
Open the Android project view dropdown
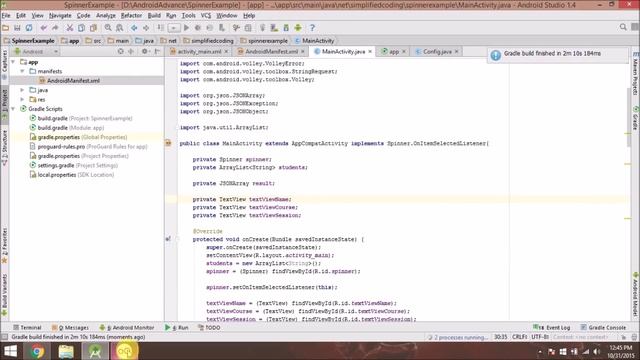[x=36, y=51]
